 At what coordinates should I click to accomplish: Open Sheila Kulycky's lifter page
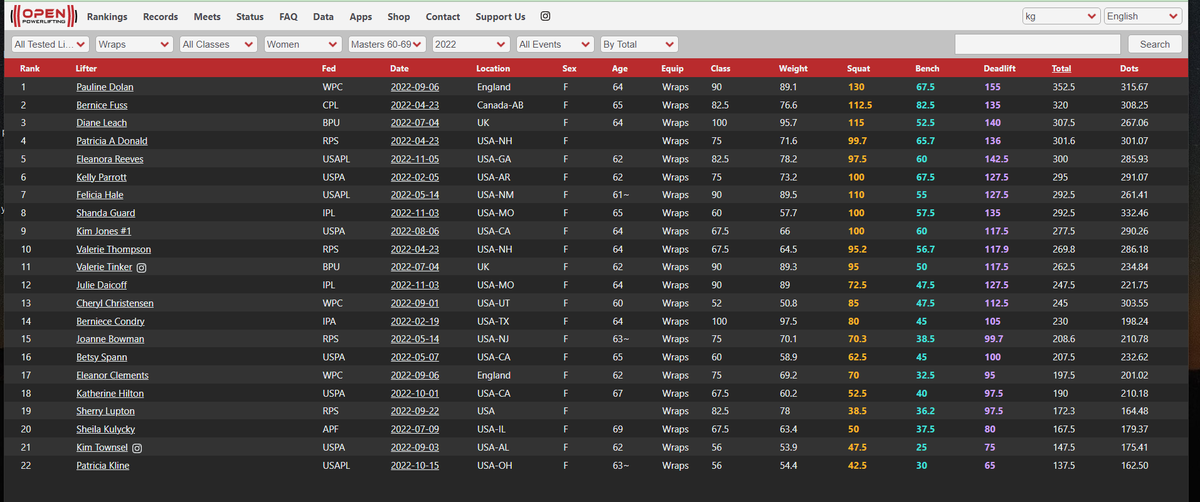click(105, 429)
